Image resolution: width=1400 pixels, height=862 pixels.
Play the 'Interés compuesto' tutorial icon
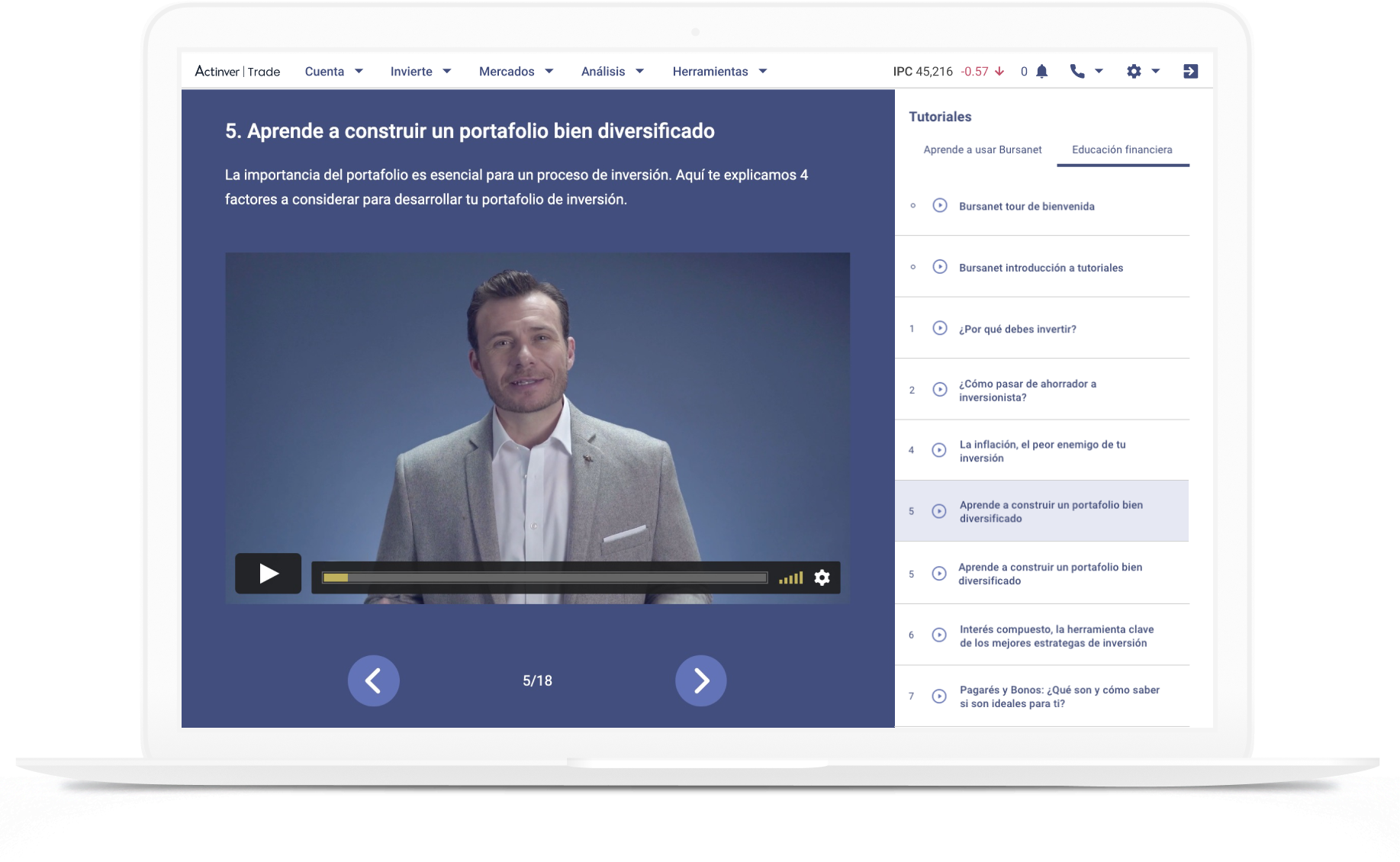pyautogui.click(x=939, y=635)
